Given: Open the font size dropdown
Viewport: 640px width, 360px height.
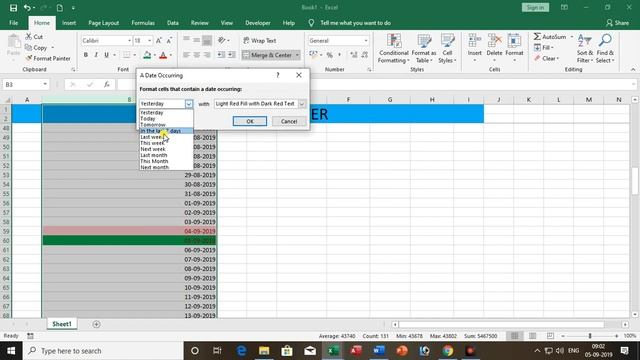Looking at the screenshot, I should click(x=149, y=40).
